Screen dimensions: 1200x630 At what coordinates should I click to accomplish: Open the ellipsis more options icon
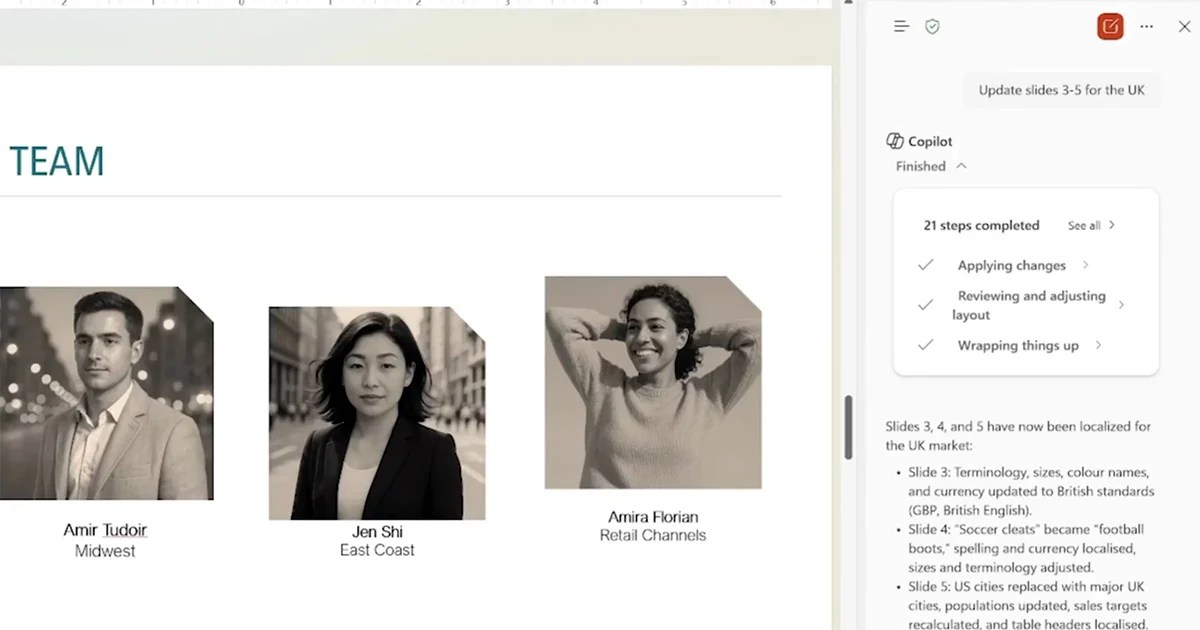pyautogui.click(x=1146, y=26)
